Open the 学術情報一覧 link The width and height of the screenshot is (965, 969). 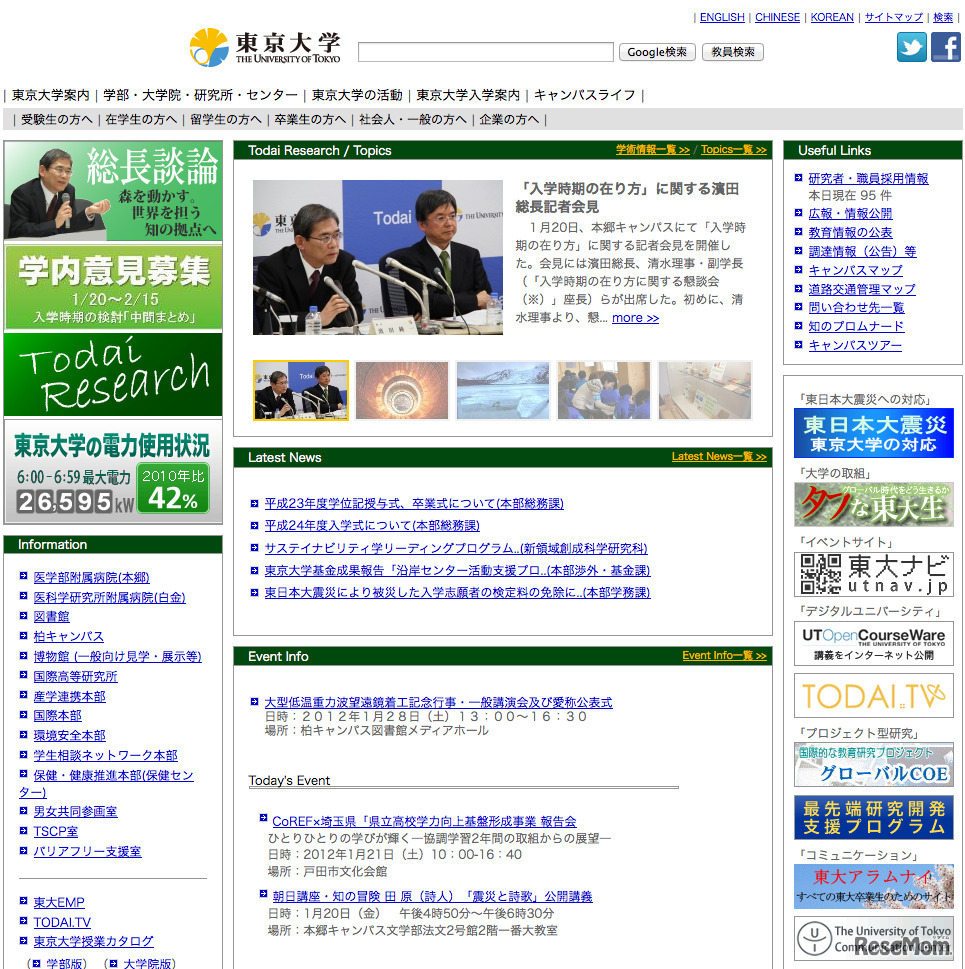tap(652, 150)
